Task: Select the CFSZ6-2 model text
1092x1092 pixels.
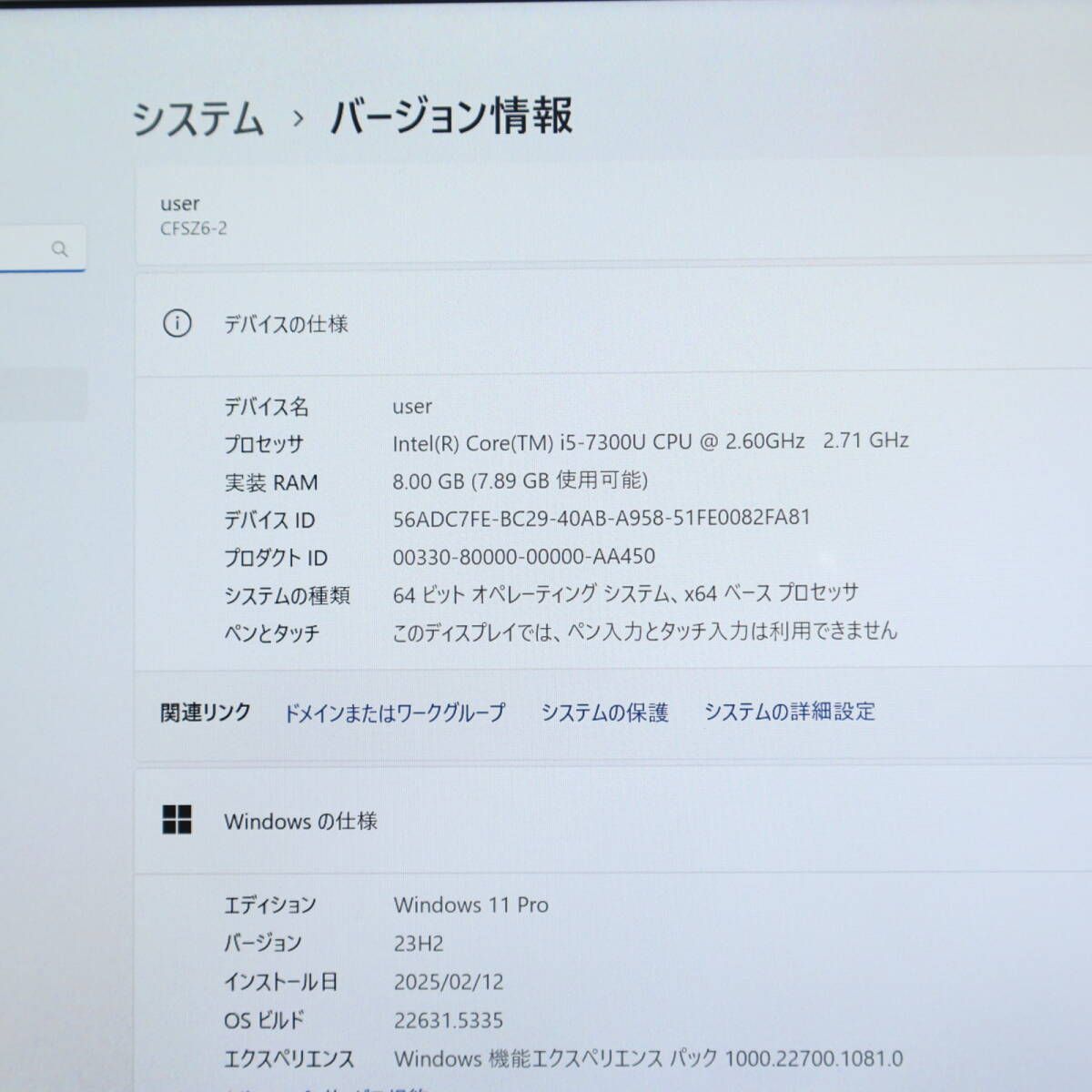Action: click(x=194, y=228)
